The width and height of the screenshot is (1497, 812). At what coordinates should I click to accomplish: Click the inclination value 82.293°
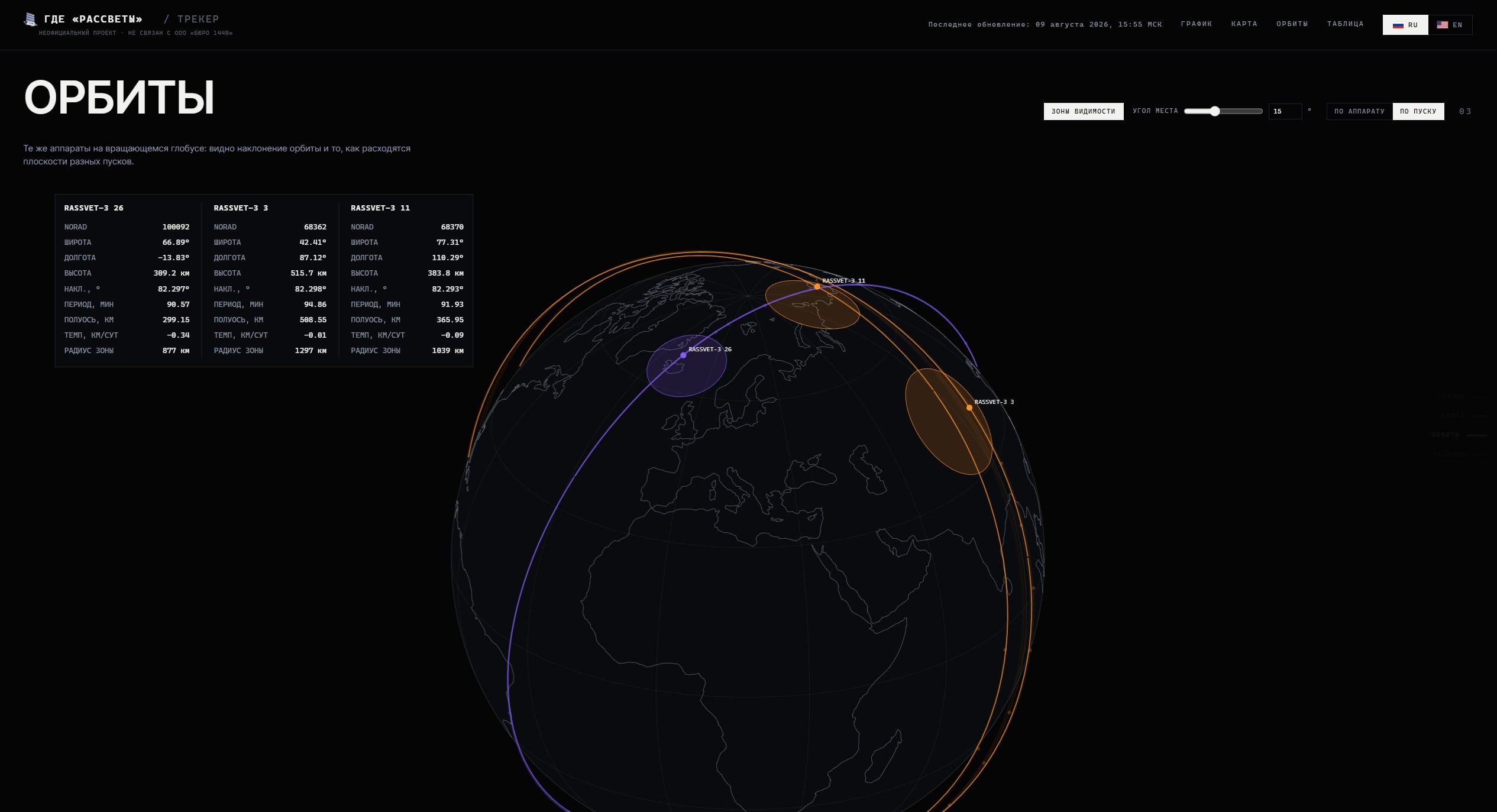448,289
